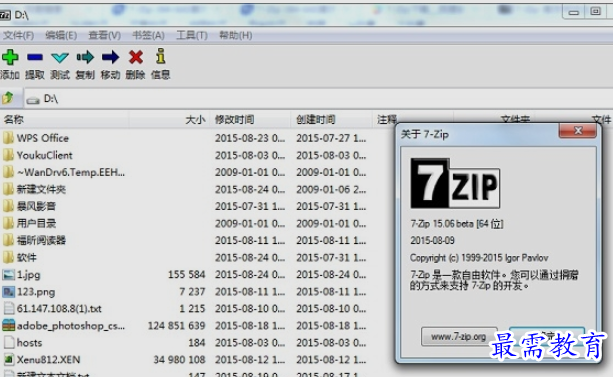The height and width of the screenshot is (377, 613).
Task: Click the red X Delete (删除) icon
Action: point(136,57)
